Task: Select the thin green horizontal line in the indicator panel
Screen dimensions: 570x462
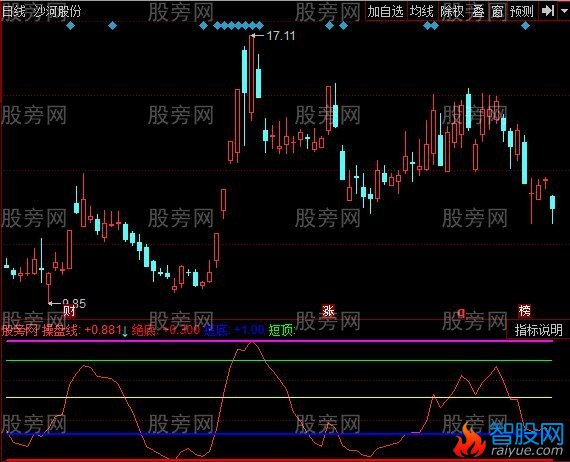Action: [279, 361]
